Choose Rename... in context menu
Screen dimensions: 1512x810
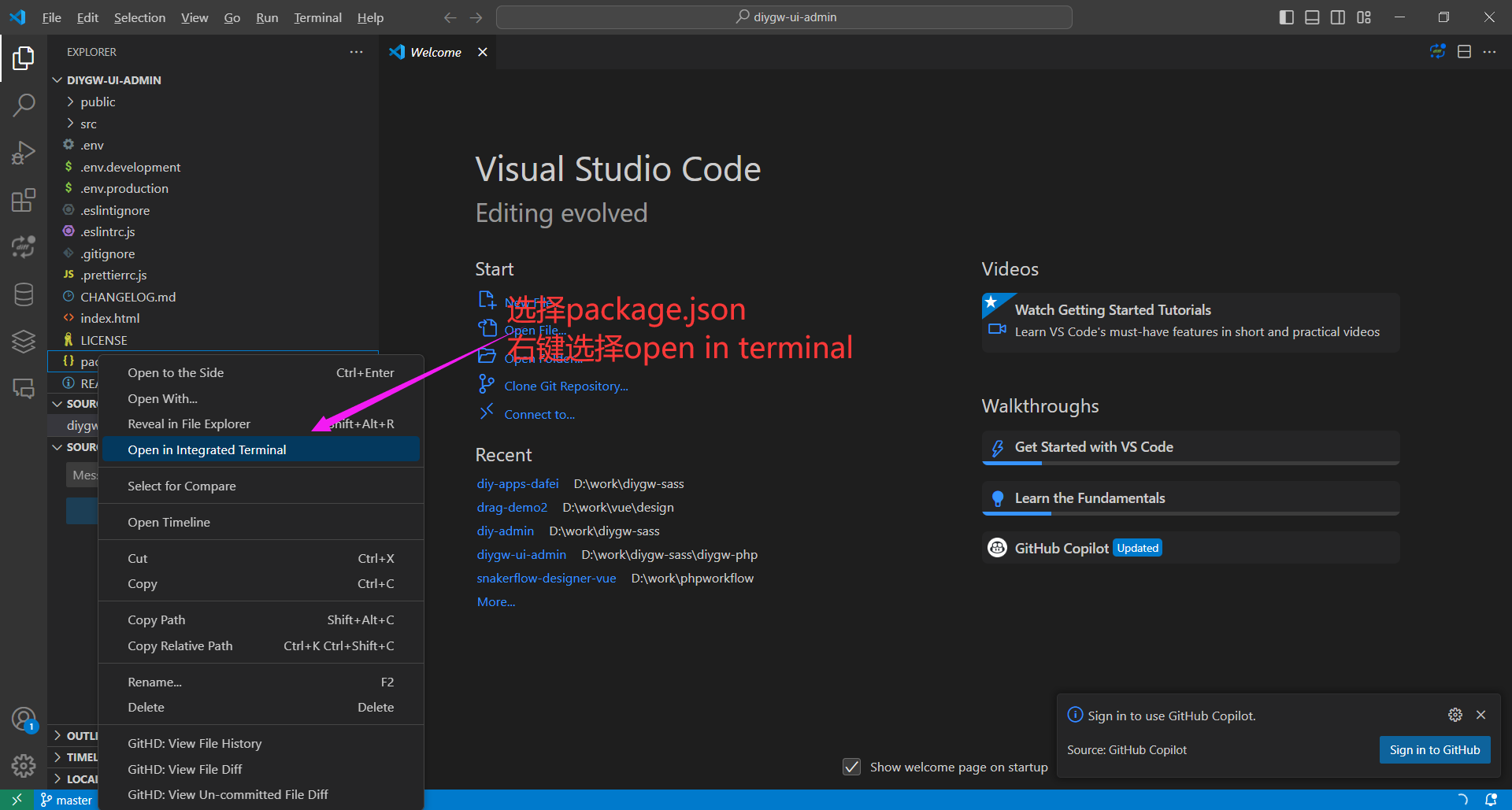tap(261, 682)
